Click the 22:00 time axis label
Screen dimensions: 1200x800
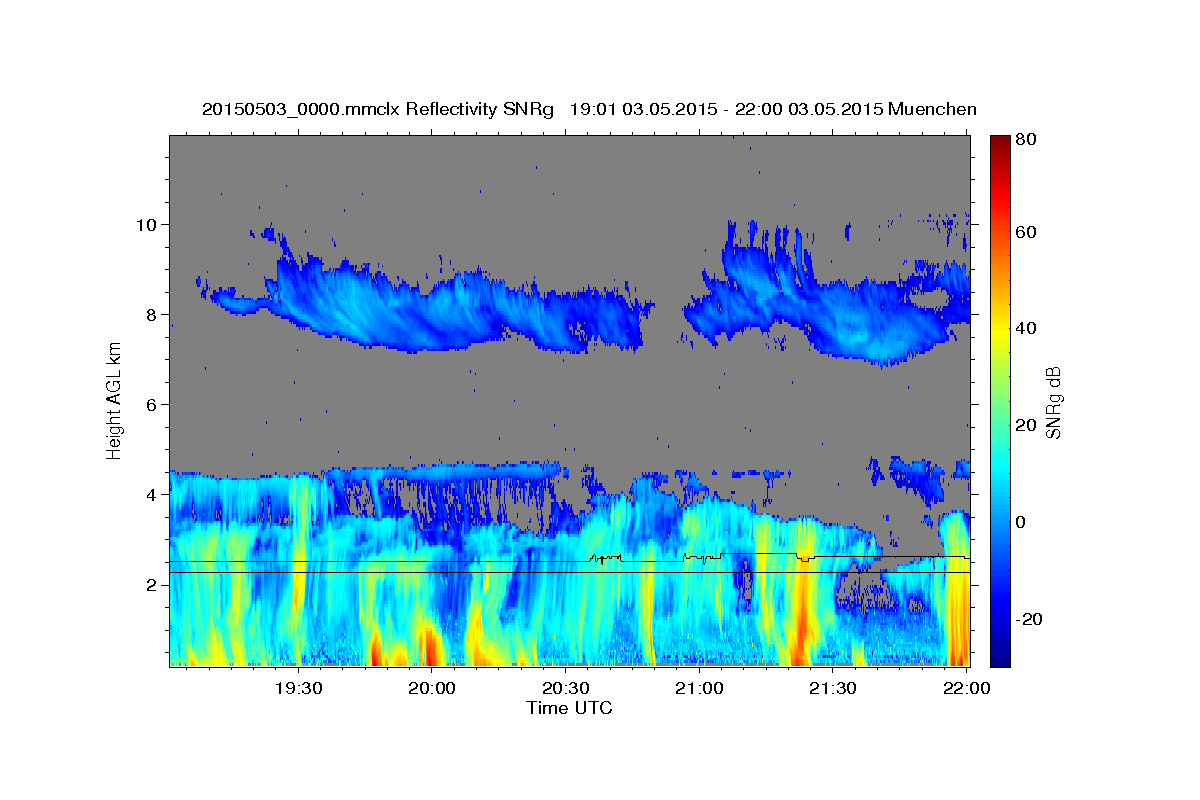click(x=967, y=688)
